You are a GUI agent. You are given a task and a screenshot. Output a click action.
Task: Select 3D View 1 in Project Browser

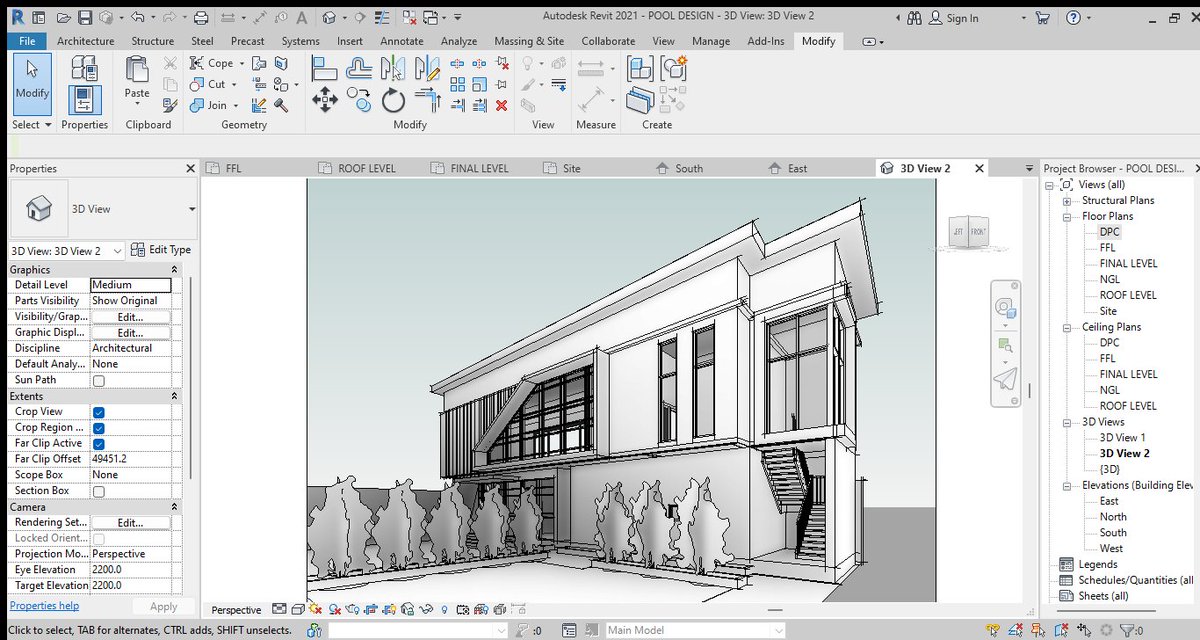pos(1122,438)
